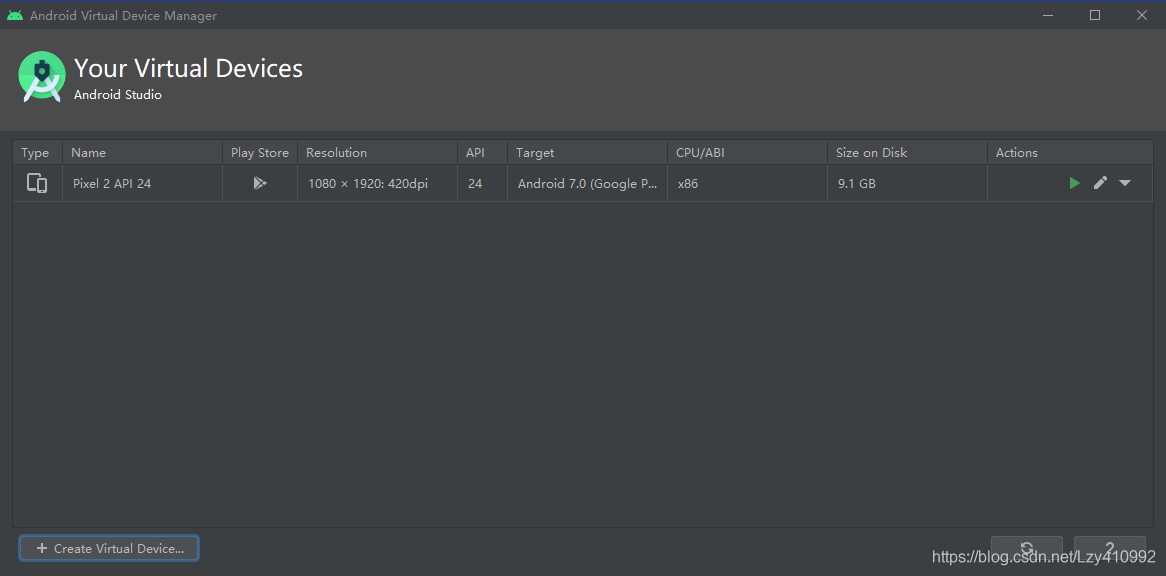Open more actions dropdown for Pixel 2

coord(1125,183)
